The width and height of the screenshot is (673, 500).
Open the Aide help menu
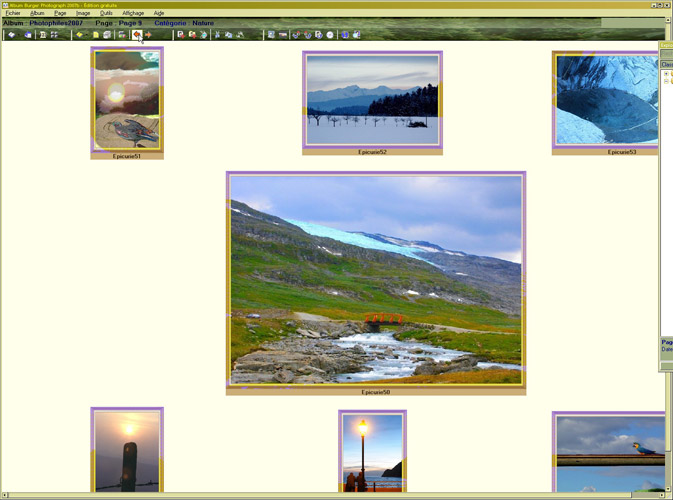159,13
